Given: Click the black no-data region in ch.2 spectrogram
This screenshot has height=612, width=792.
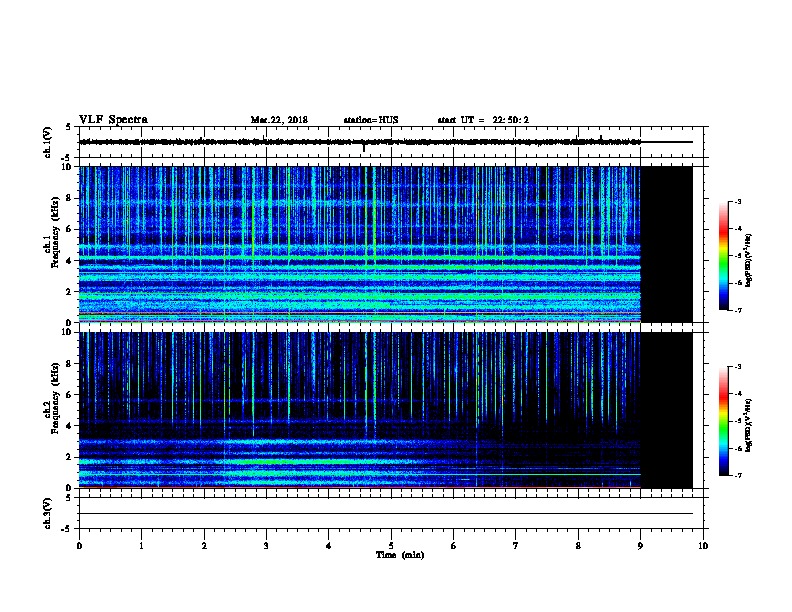Looking at the screenshot, I should 667,410.
